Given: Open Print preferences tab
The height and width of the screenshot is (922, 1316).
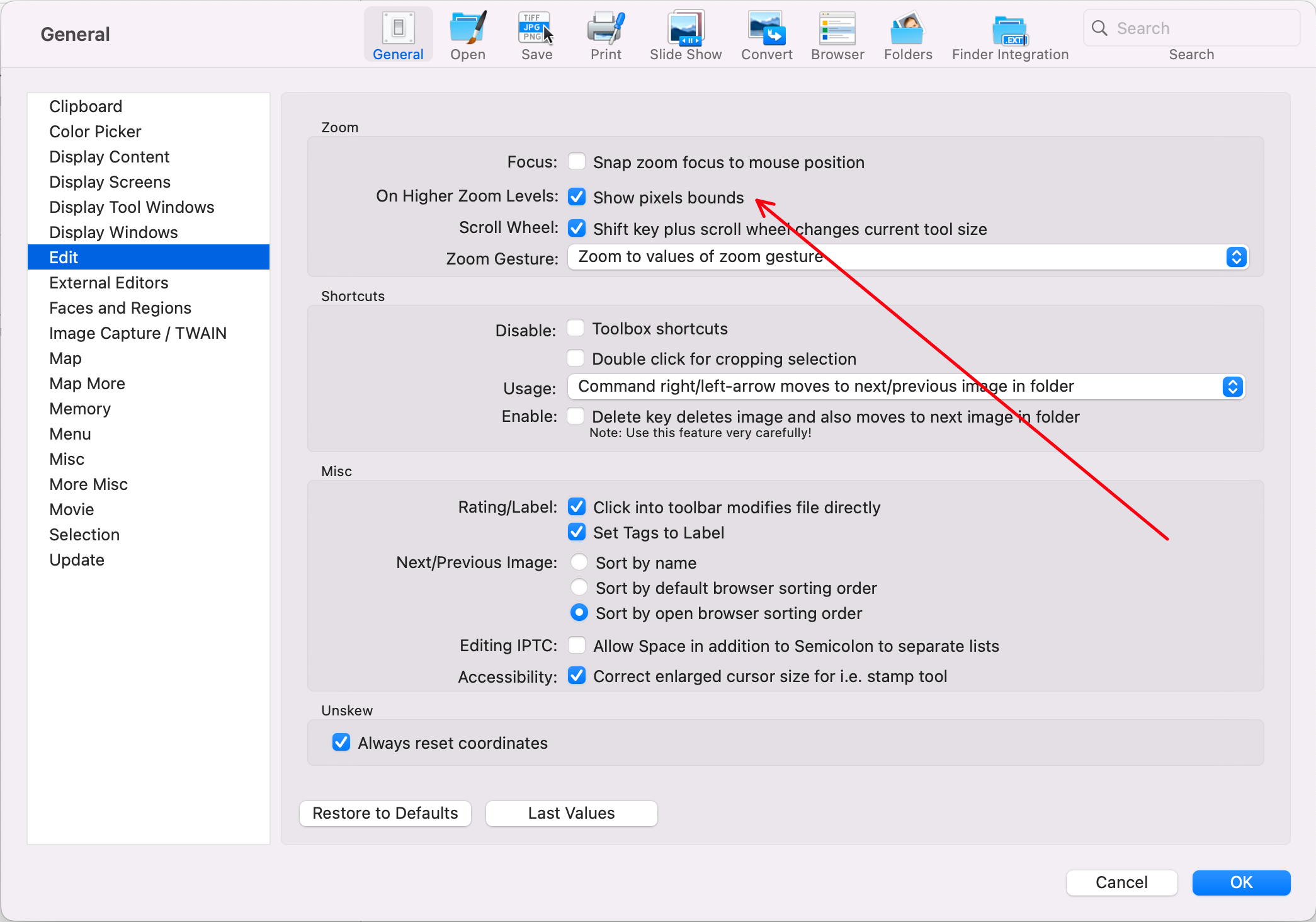Looking at the screenshot, I should click(604, 37).
